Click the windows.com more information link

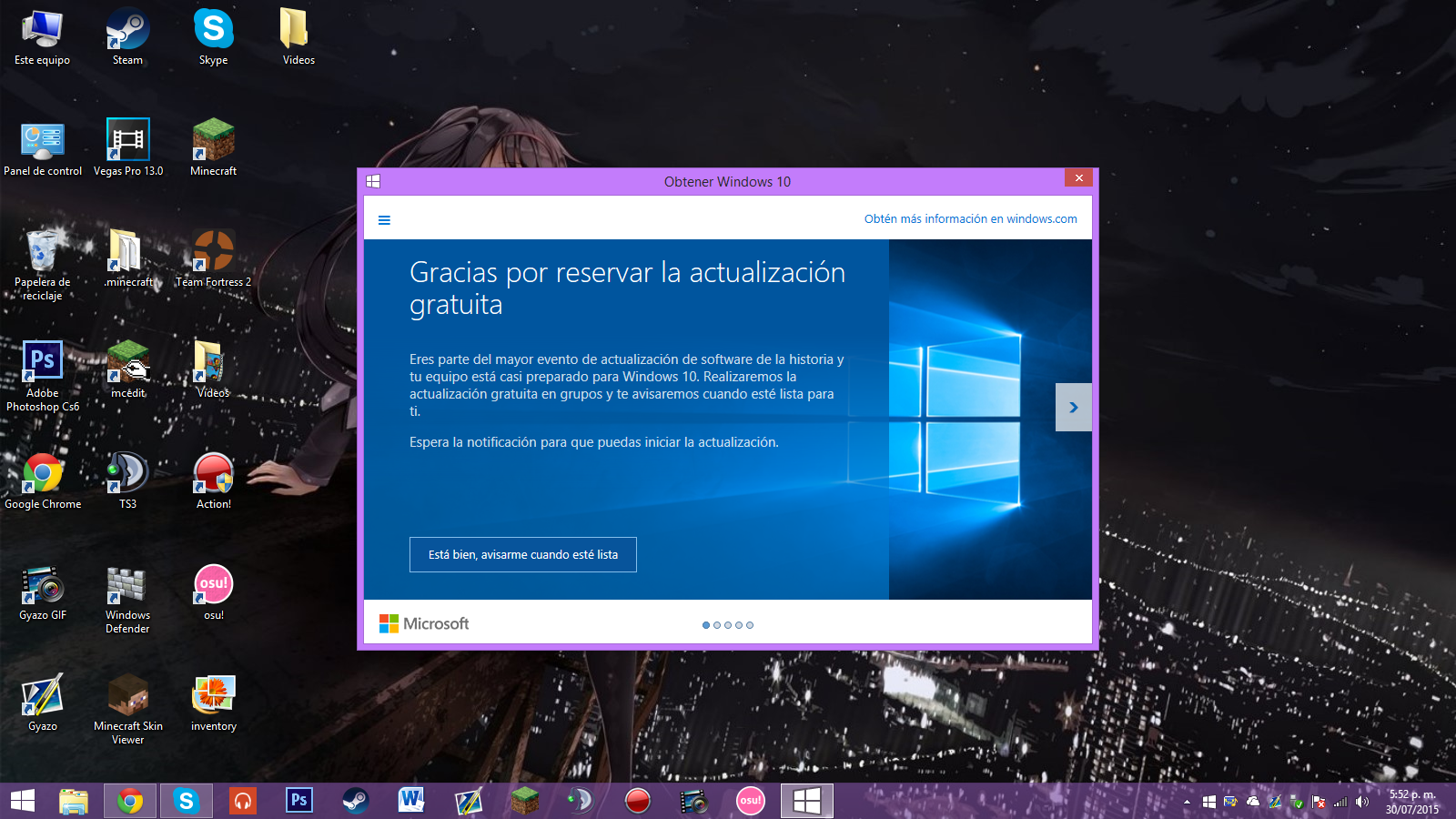pyautogui.click(x=970, y=219)
